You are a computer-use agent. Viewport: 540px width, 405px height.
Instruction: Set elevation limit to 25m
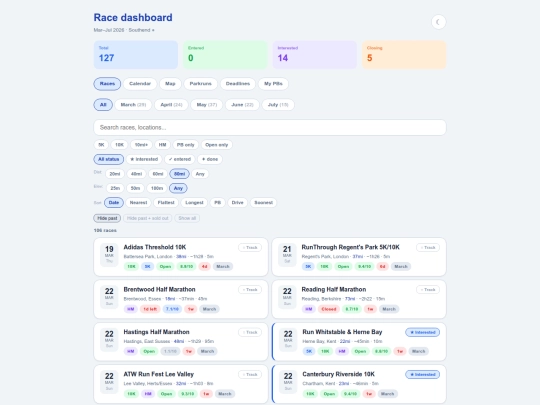pyautogui.click(x=115, y=188)
